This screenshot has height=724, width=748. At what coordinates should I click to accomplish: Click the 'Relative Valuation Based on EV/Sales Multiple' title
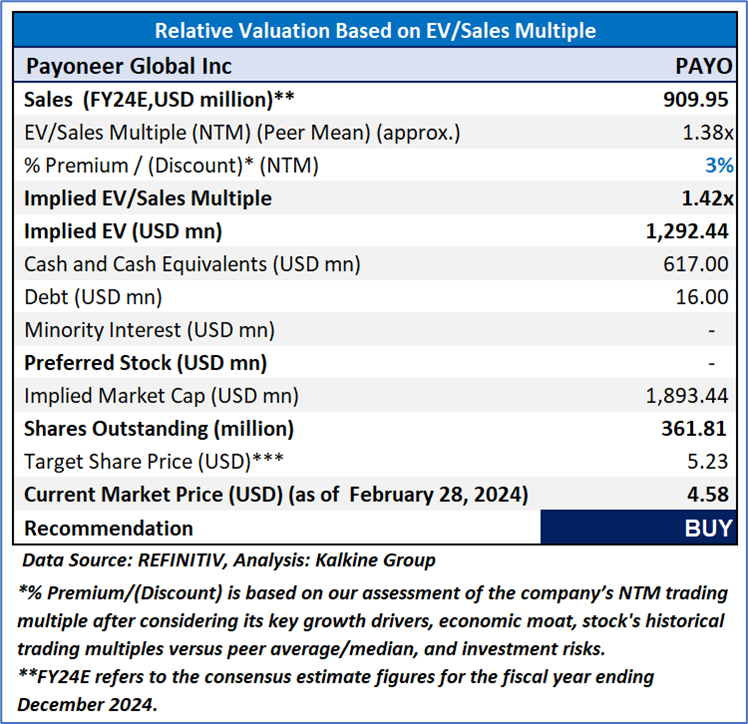click(375, 31)
